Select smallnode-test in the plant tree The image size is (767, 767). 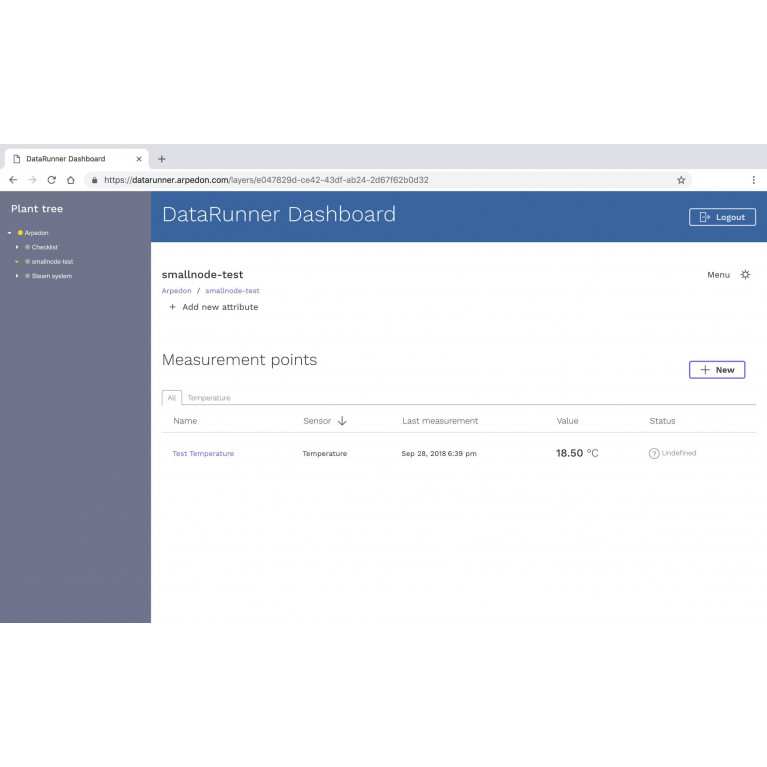coord(52,262)
